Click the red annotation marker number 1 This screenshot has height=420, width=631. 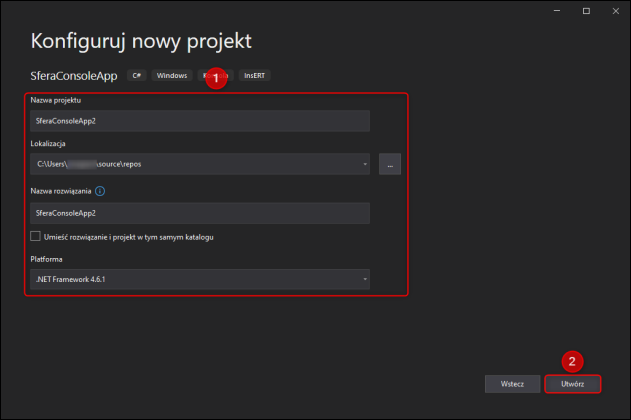[x=213, y=78]
